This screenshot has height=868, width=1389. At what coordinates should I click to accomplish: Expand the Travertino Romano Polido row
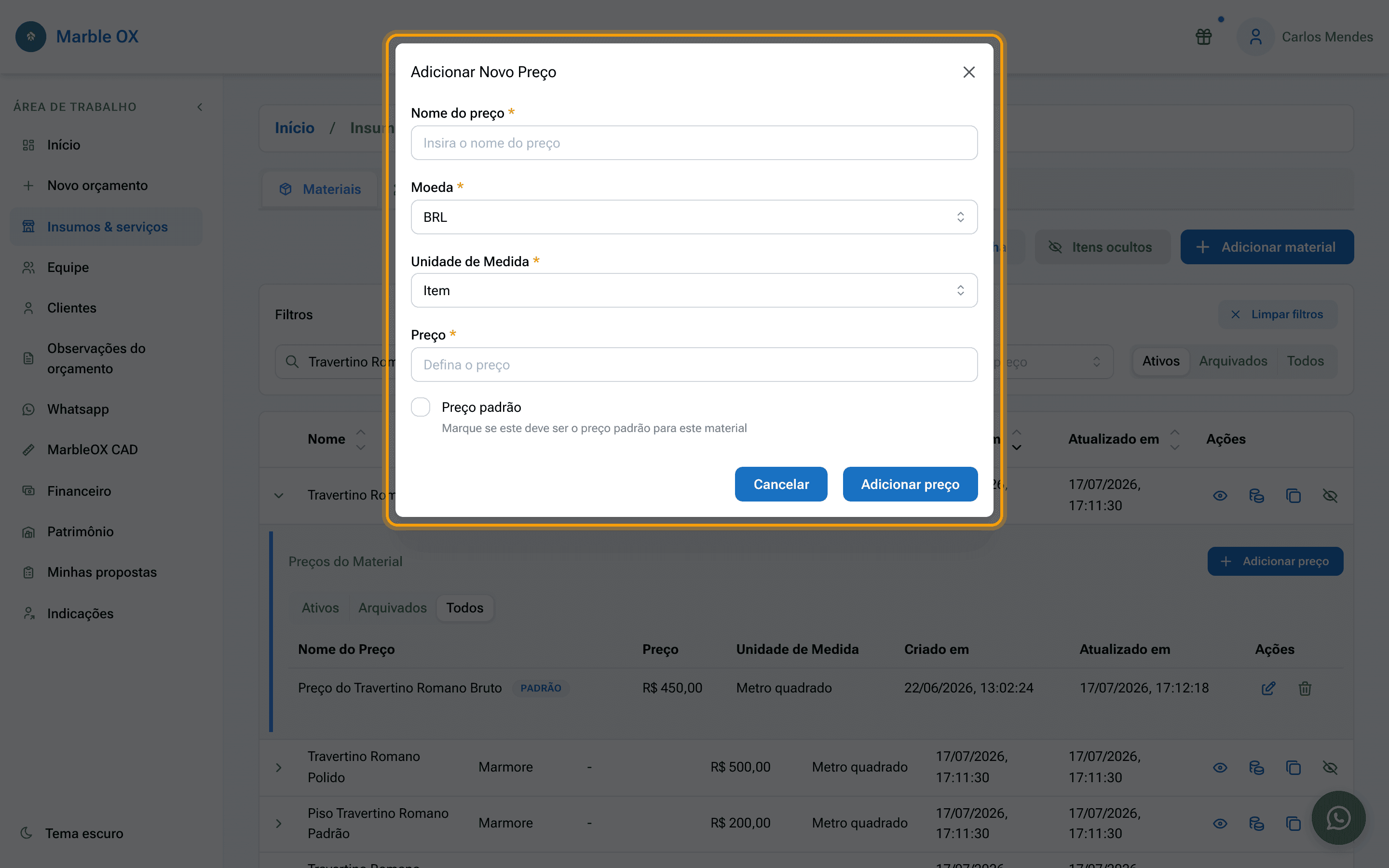tap(279, 768)
